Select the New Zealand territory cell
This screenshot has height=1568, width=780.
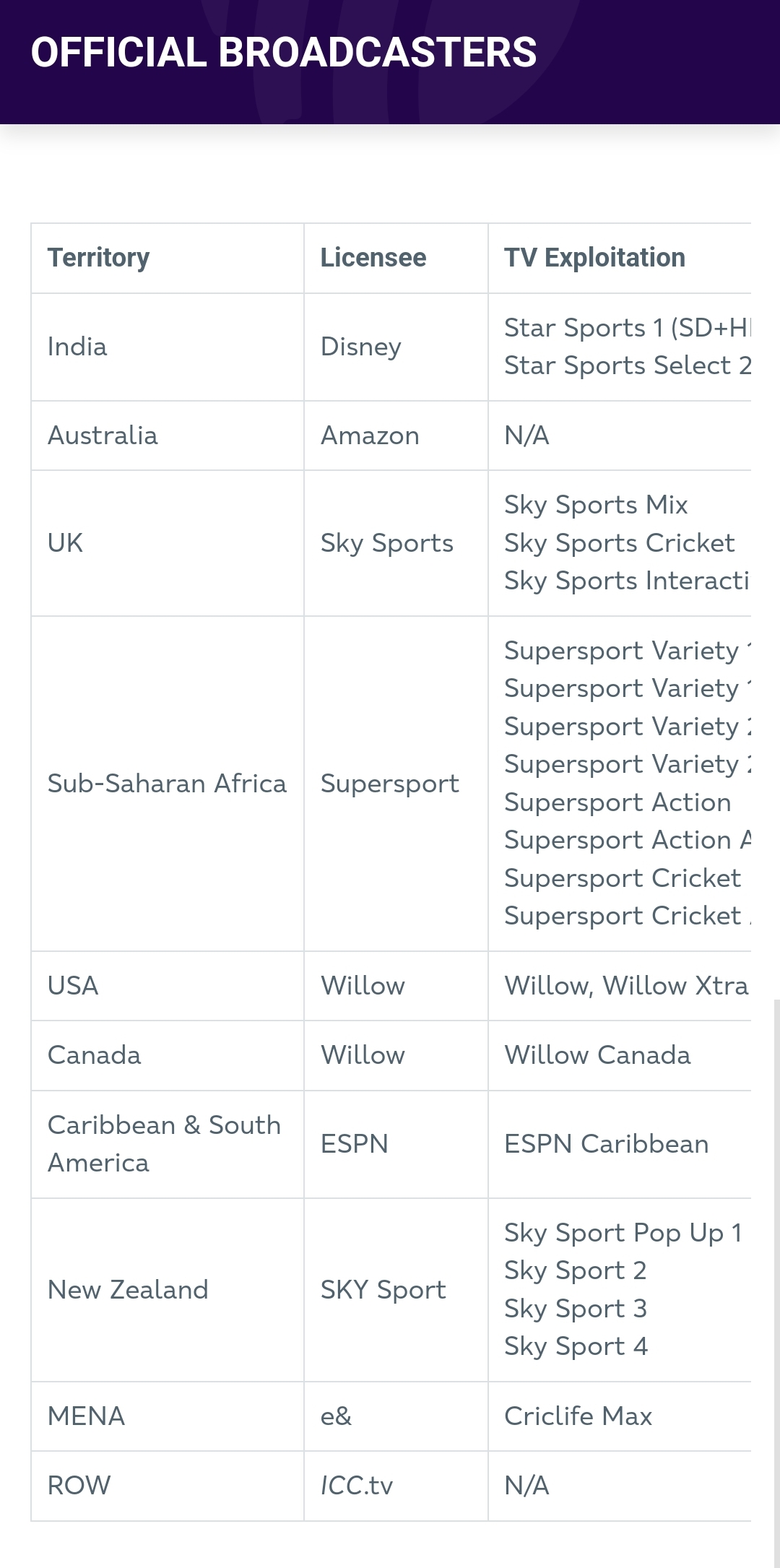click(x=168, y=1290)
